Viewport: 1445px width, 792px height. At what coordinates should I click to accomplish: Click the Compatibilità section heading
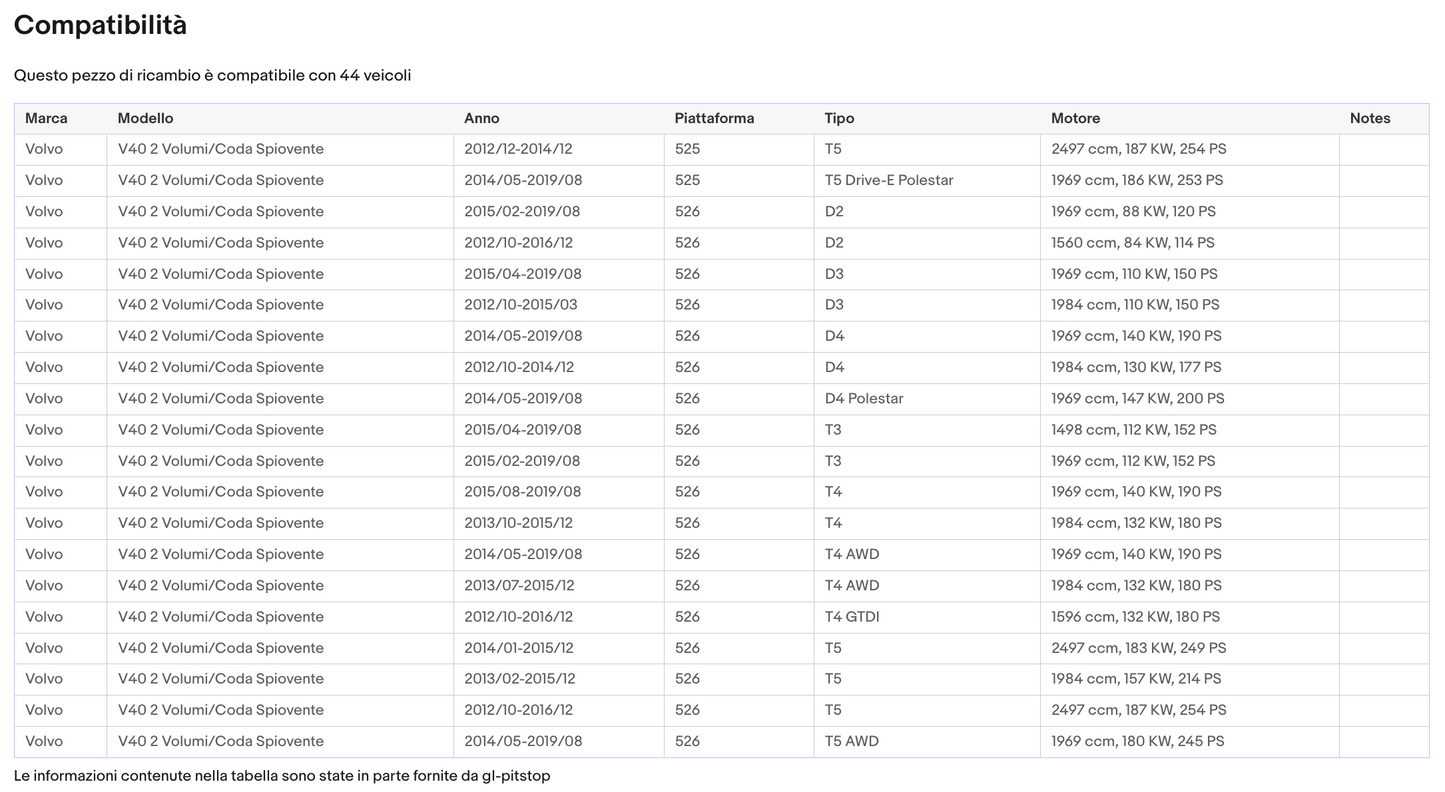[x=100, y=26]
